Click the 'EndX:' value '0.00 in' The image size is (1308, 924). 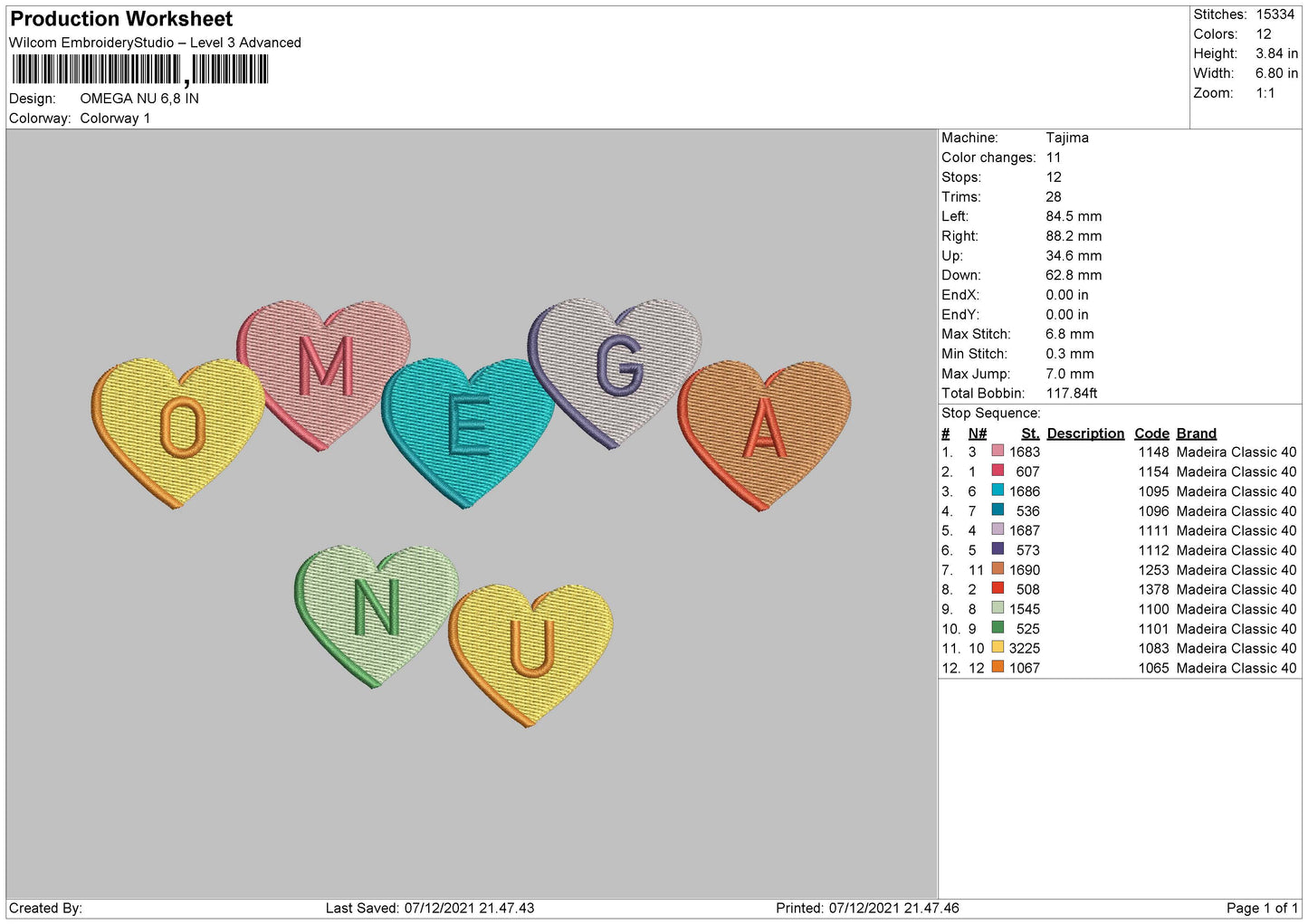click(1067, 295)
